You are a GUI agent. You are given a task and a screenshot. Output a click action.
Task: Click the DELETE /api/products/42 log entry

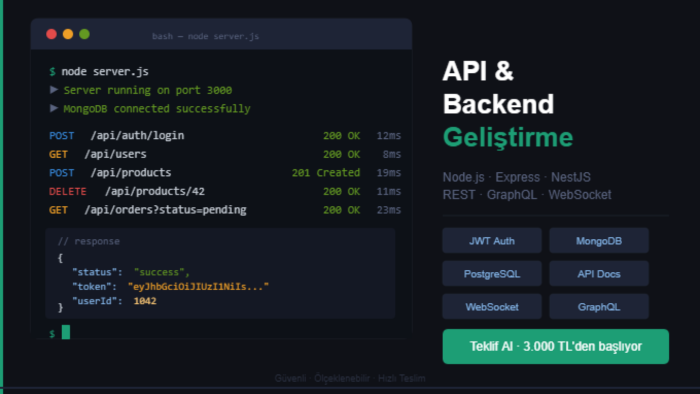[225, 191]
